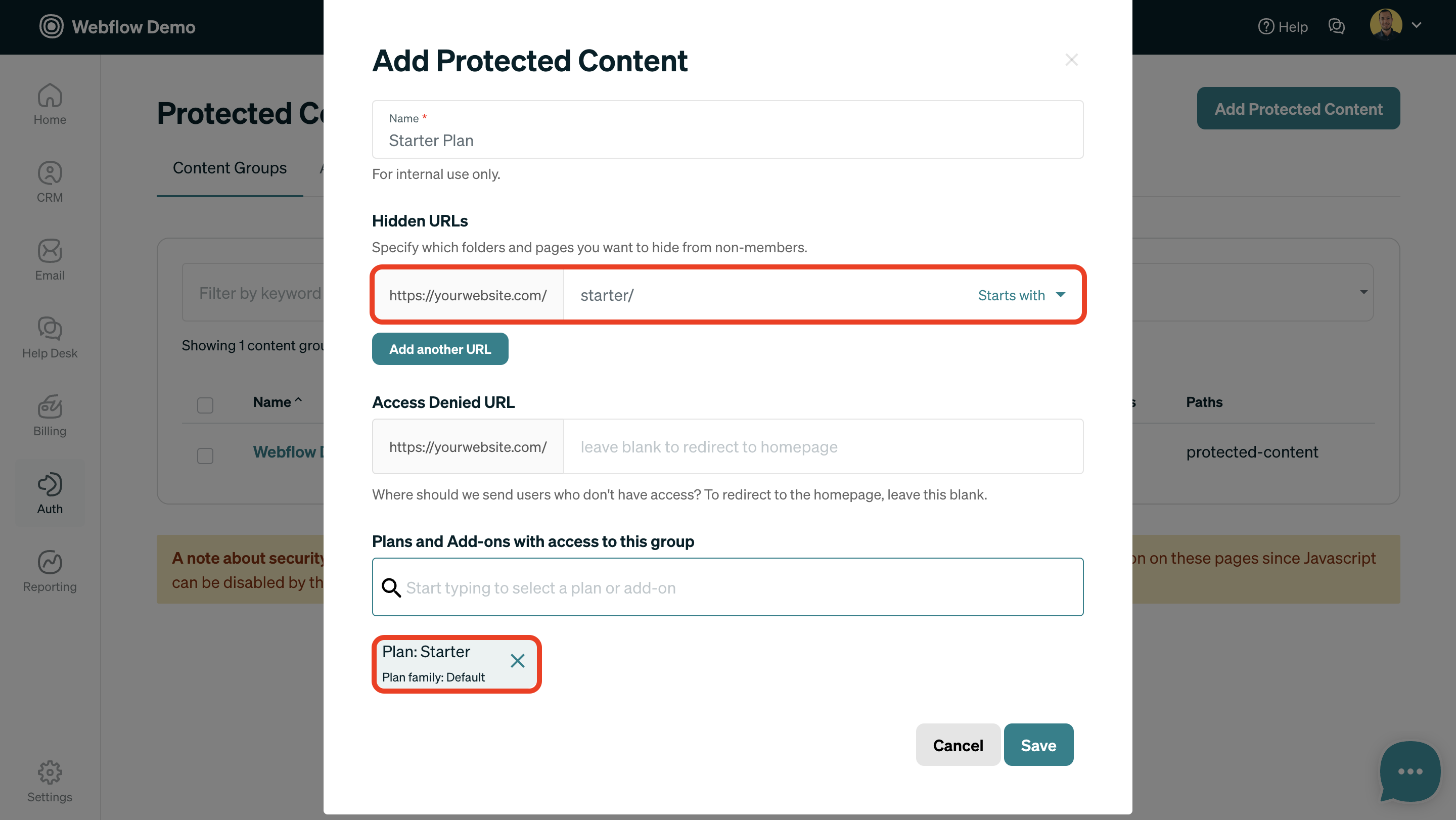Save the protected content settings
1456x820 pixels.
1038,745
